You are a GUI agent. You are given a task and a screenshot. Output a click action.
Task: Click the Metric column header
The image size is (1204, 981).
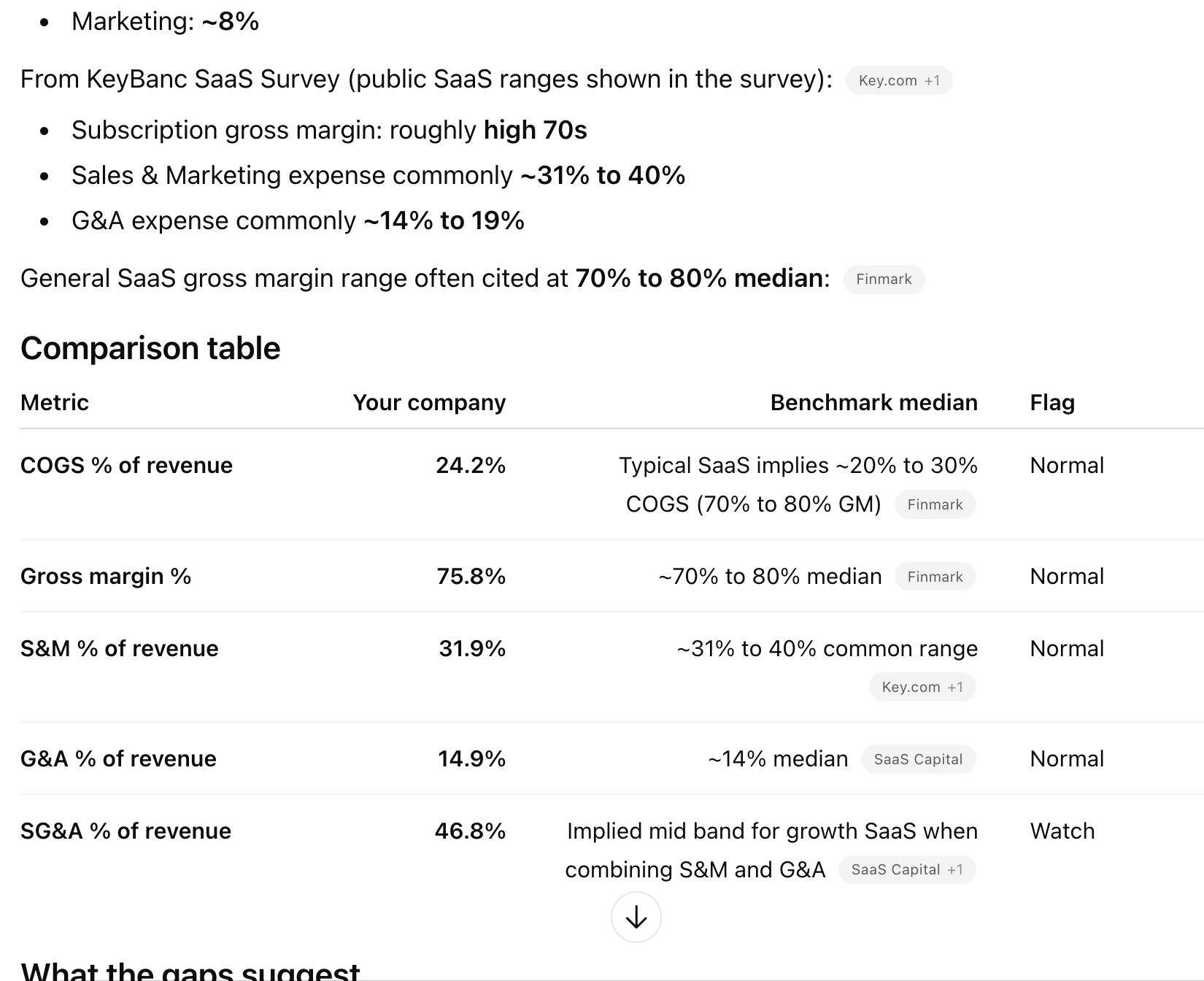tap(55, 402)
